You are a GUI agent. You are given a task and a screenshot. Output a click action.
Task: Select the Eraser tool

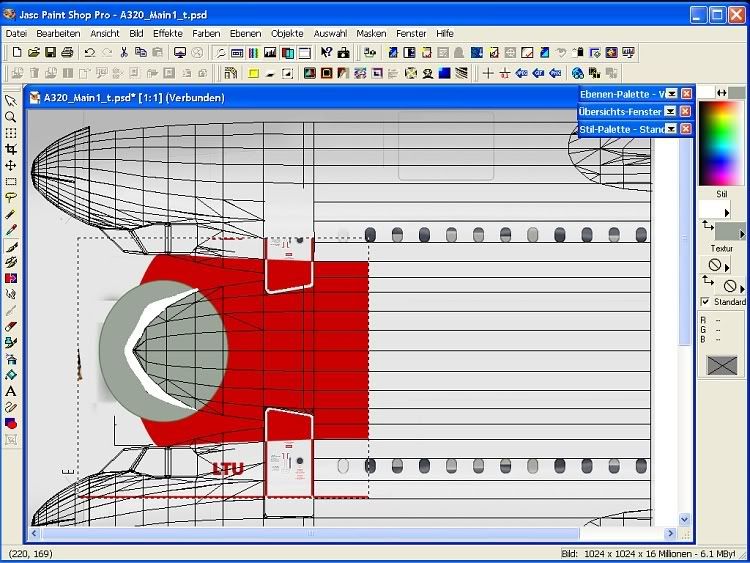pos(11,326)
